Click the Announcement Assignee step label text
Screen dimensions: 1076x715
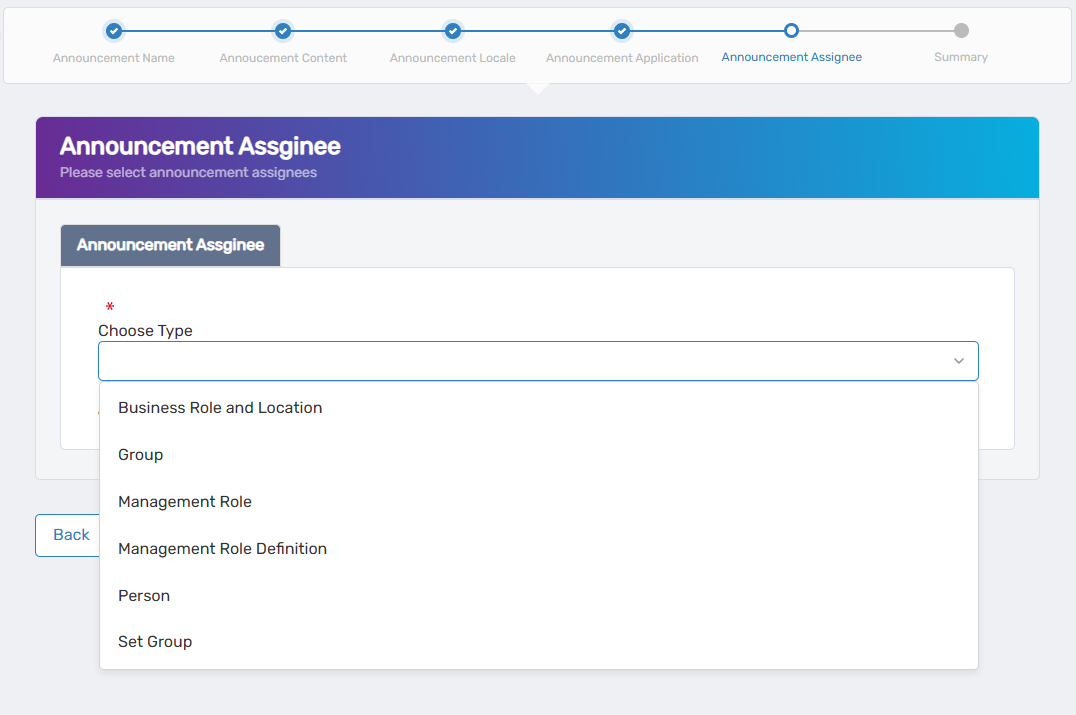click(x=791, y=57)
